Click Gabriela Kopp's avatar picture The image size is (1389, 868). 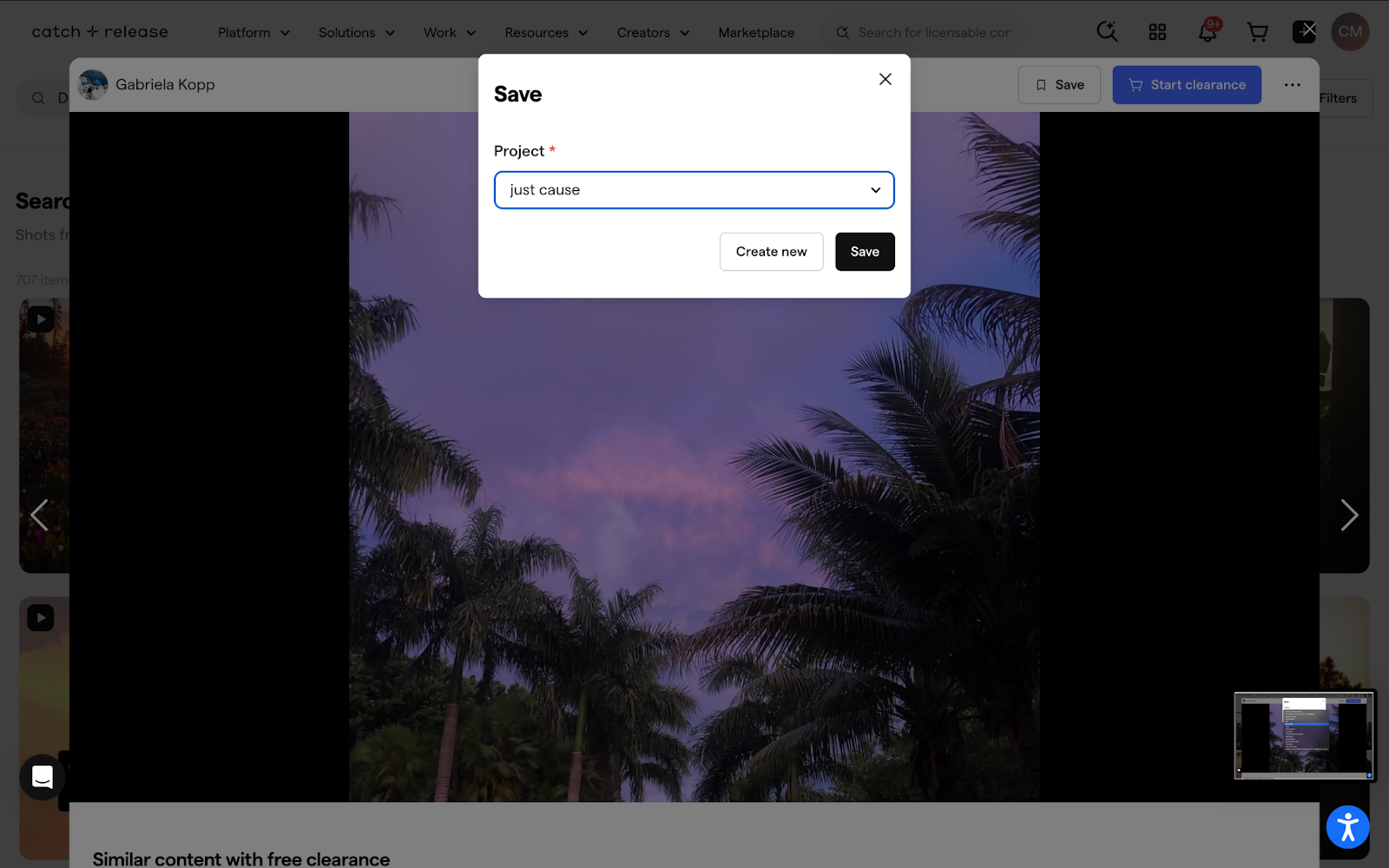93,85
